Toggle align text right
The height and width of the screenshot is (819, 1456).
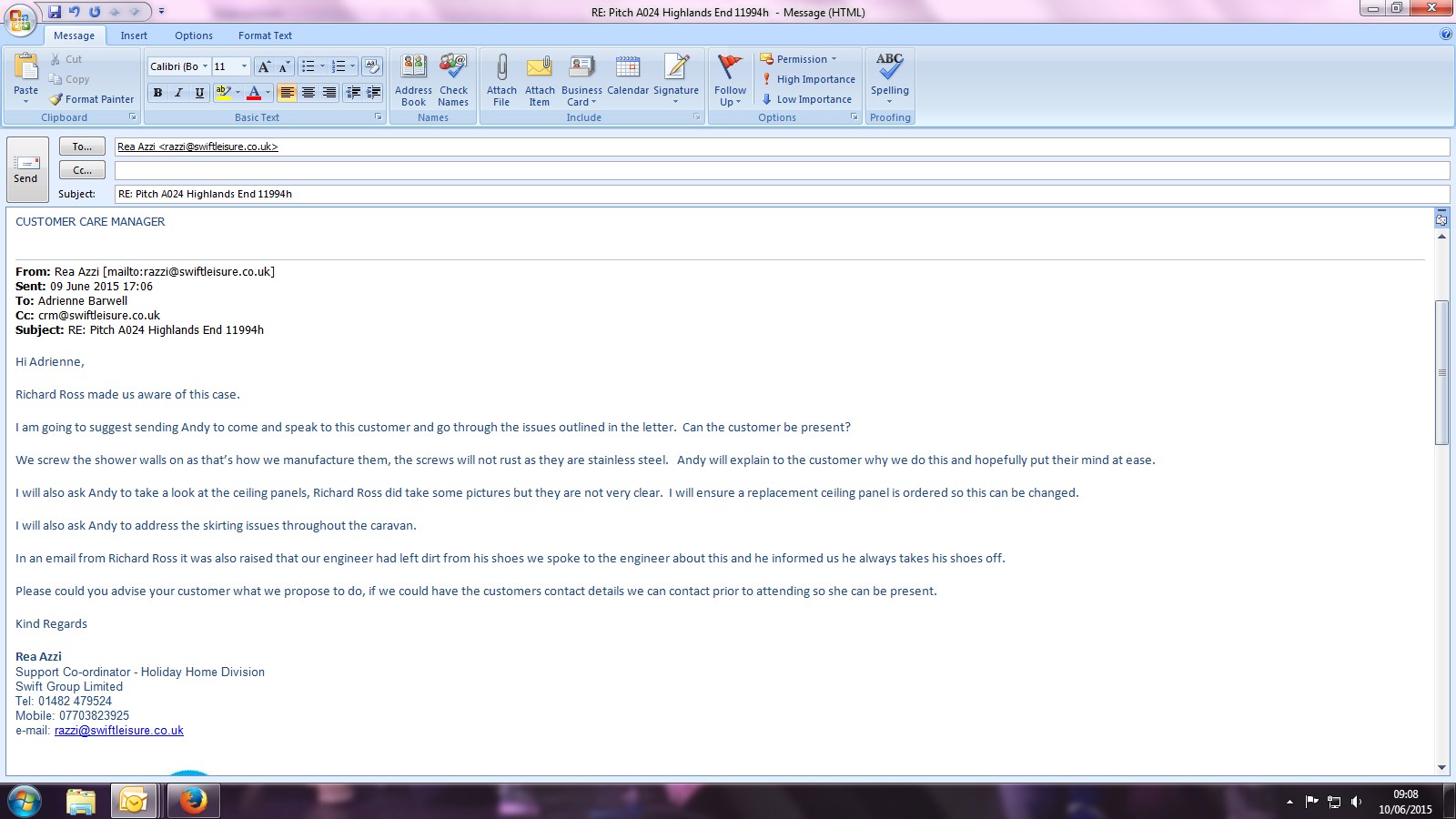329,93
